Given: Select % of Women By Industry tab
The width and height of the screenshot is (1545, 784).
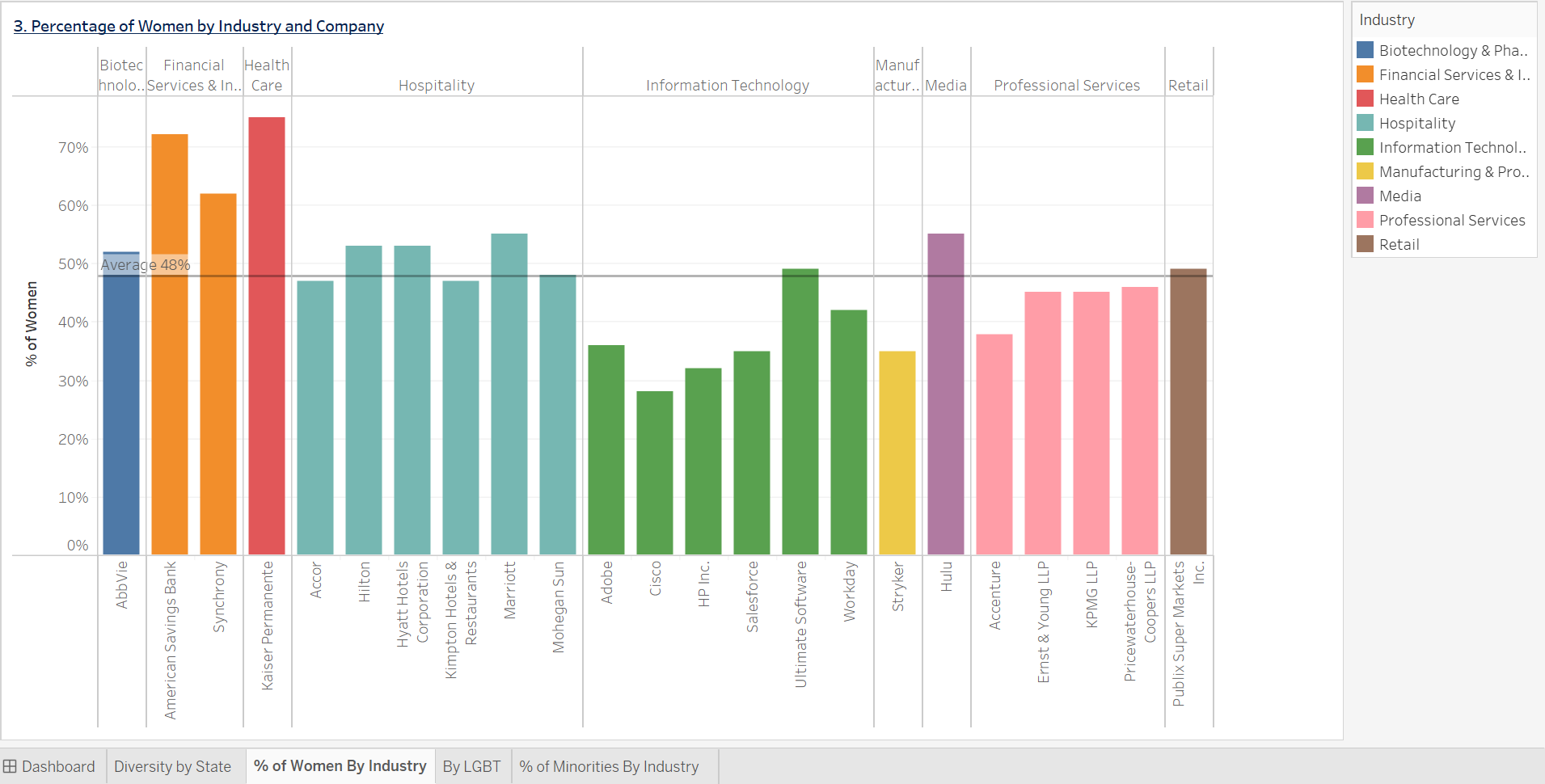Looking at the screenshot, I should (340, 765).
